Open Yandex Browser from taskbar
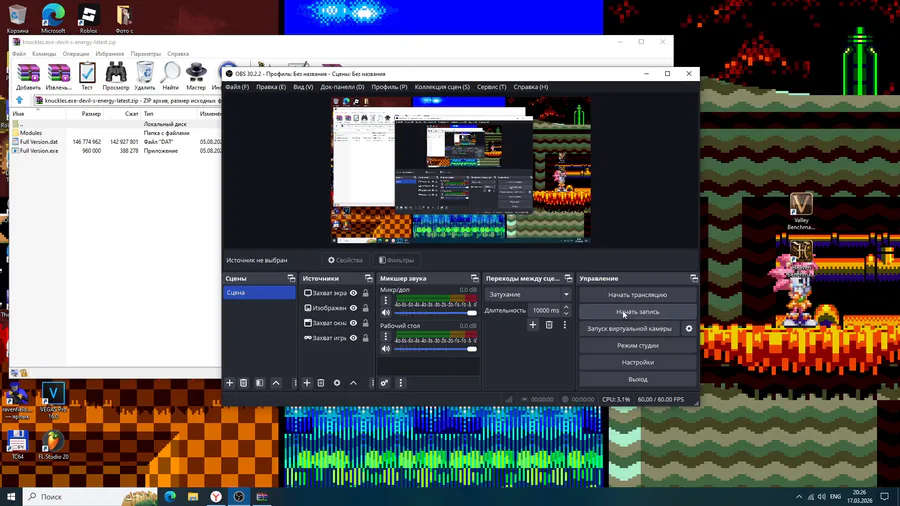This screenshot has height=506, width=900. point(216,496)
